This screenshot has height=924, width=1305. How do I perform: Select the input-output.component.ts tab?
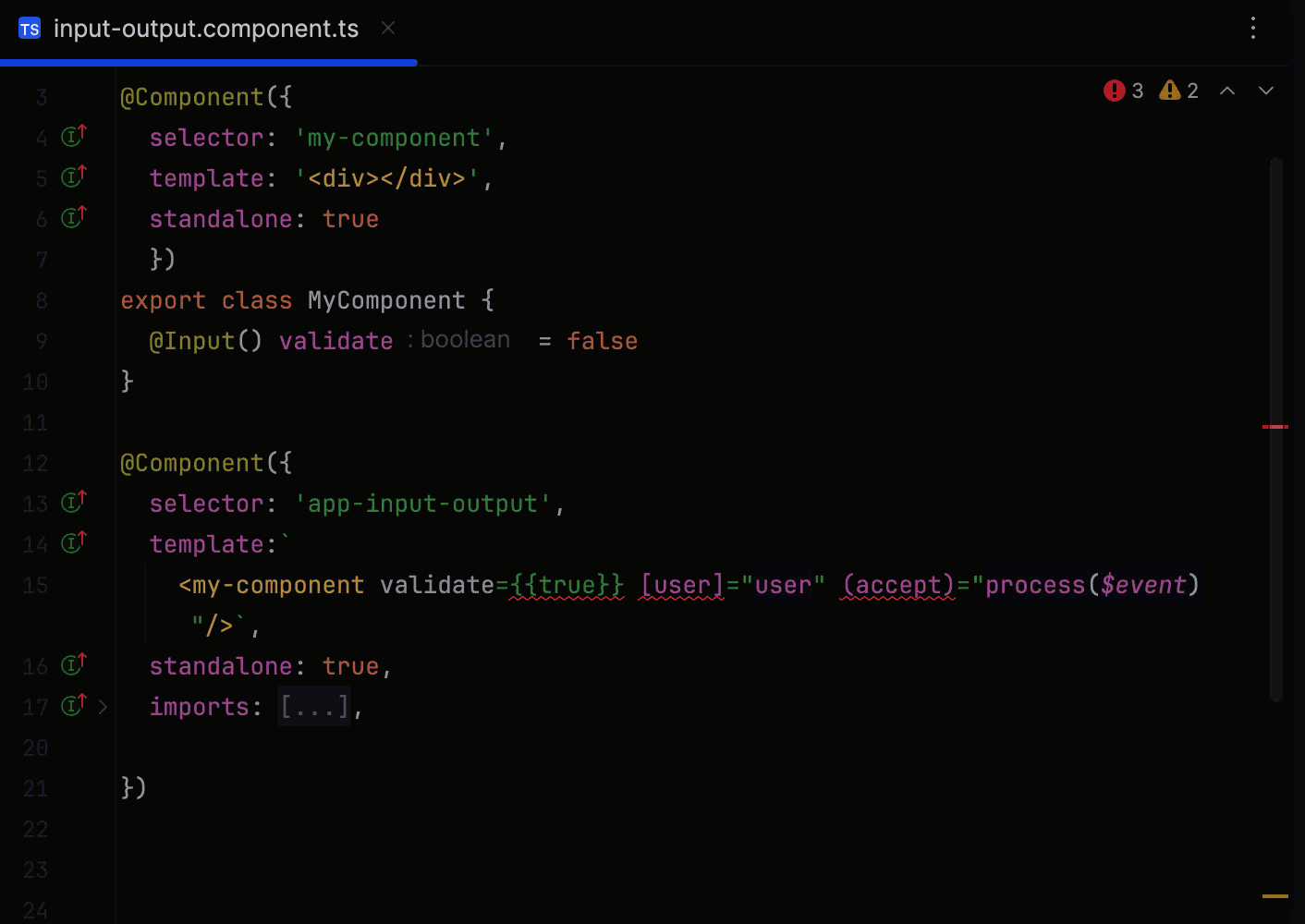[205, 29]
